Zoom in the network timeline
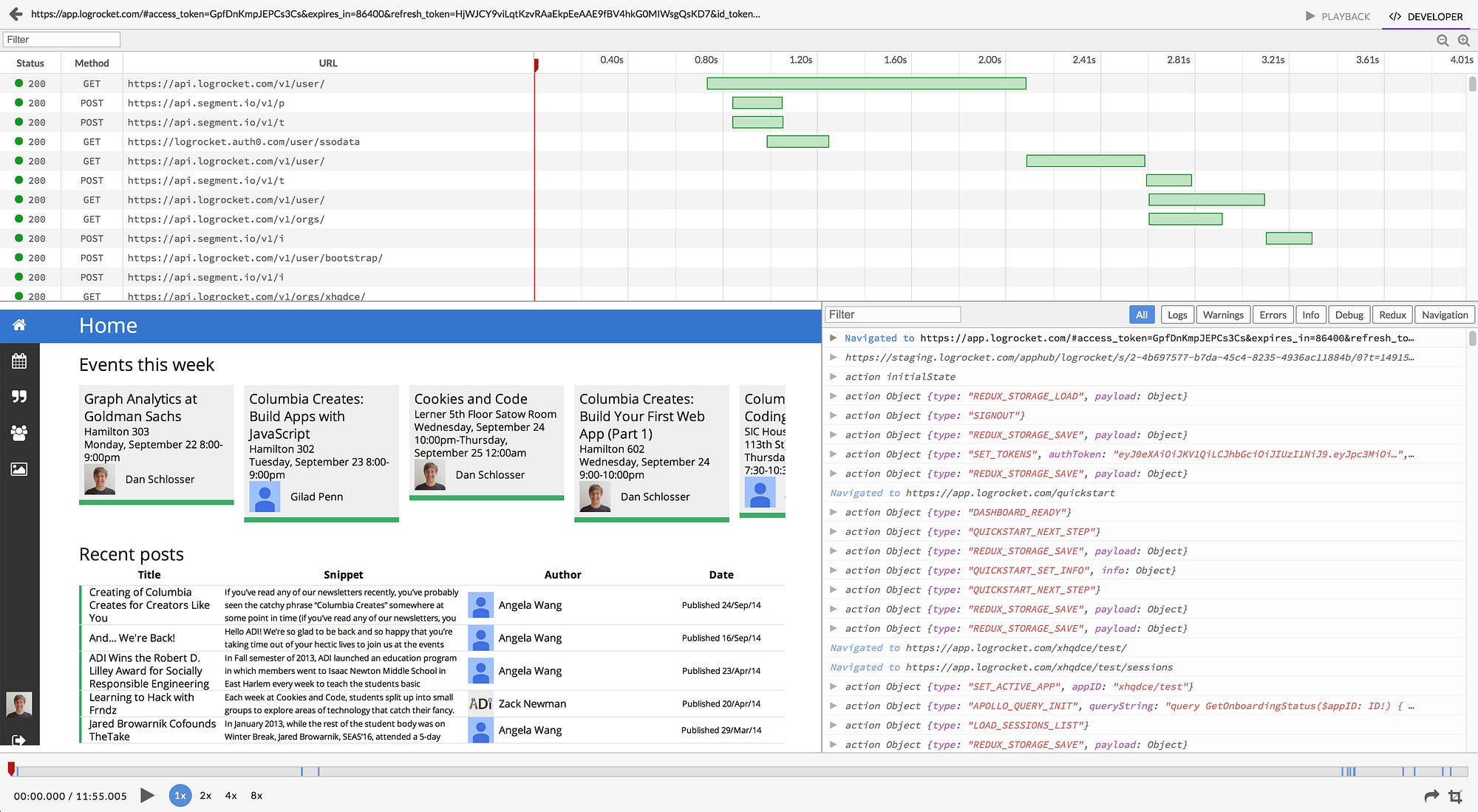1478x812 pixels. 1463,41
